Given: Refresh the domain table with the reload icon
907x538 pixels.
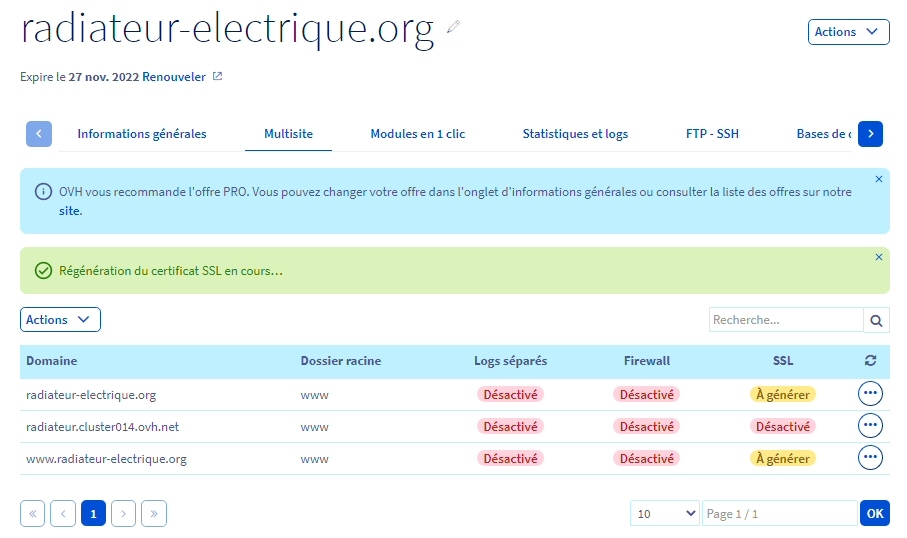Looking at the screenshot, I should tap(870, 361).
